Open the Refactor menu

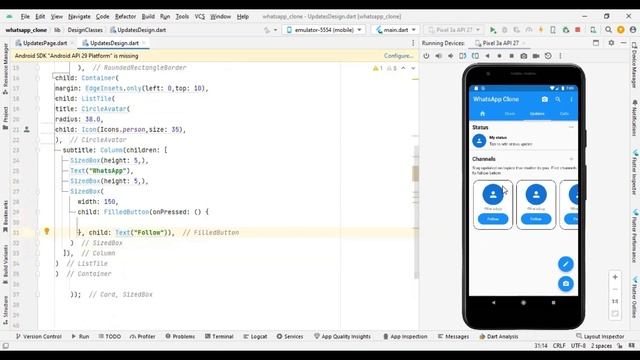coord(125,16)
